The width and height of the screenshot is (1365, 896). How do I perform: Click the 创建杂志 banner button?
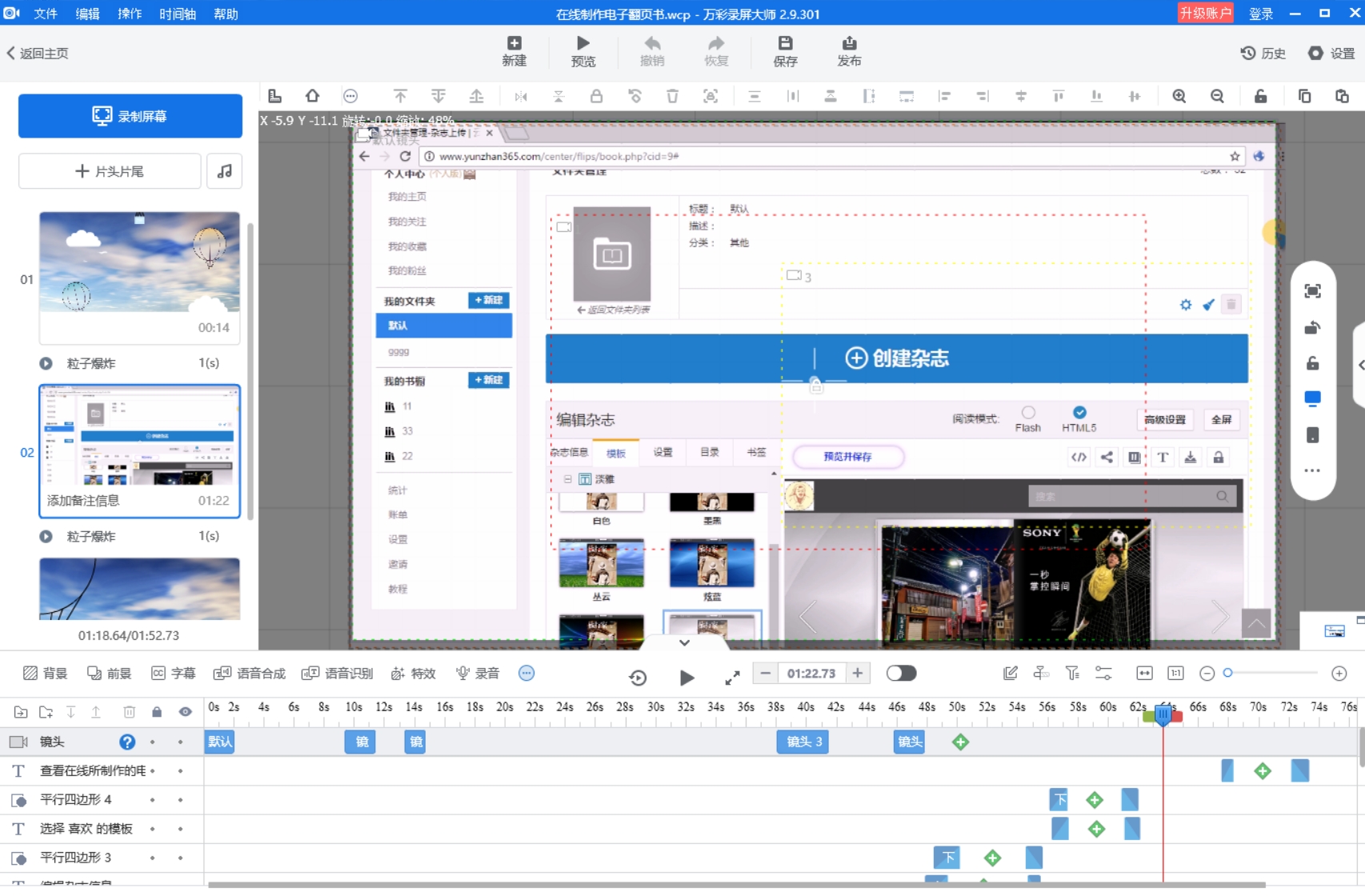[x=896, y=358]
